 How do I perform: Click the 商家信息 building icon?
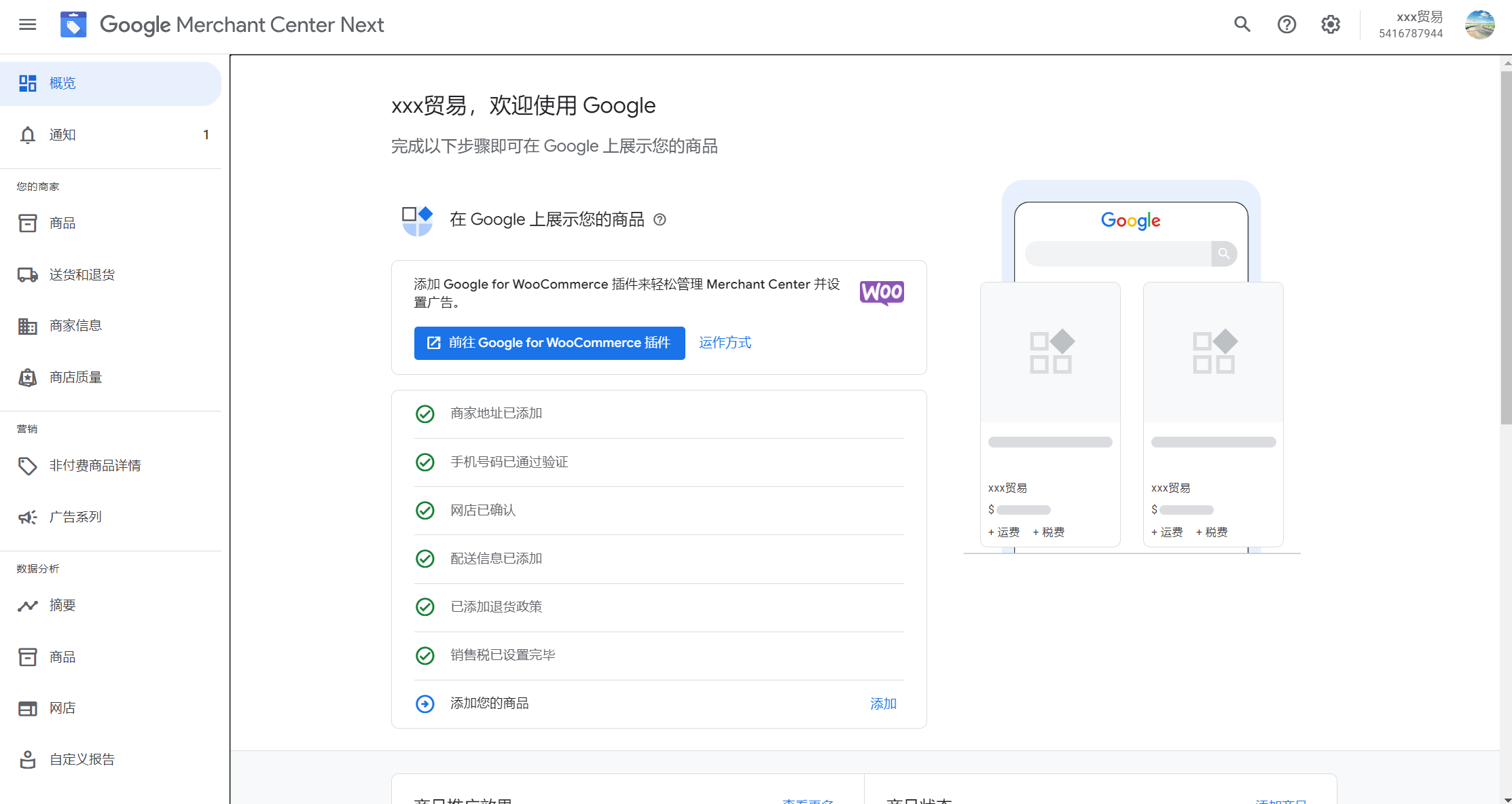(x=28, y=326)
